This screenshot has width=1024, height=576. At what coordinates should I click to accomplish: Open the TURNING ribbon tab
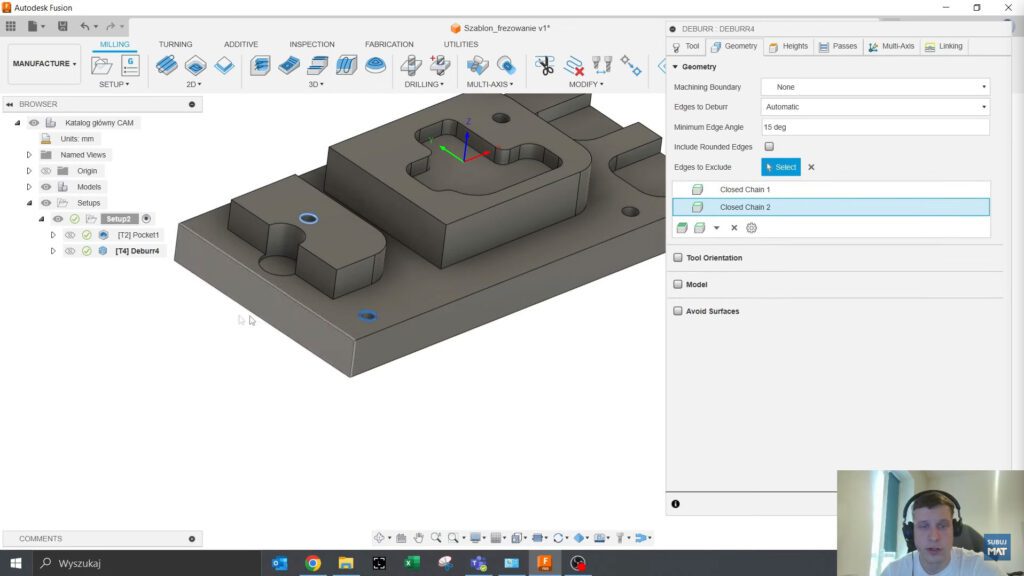point(176,44)
